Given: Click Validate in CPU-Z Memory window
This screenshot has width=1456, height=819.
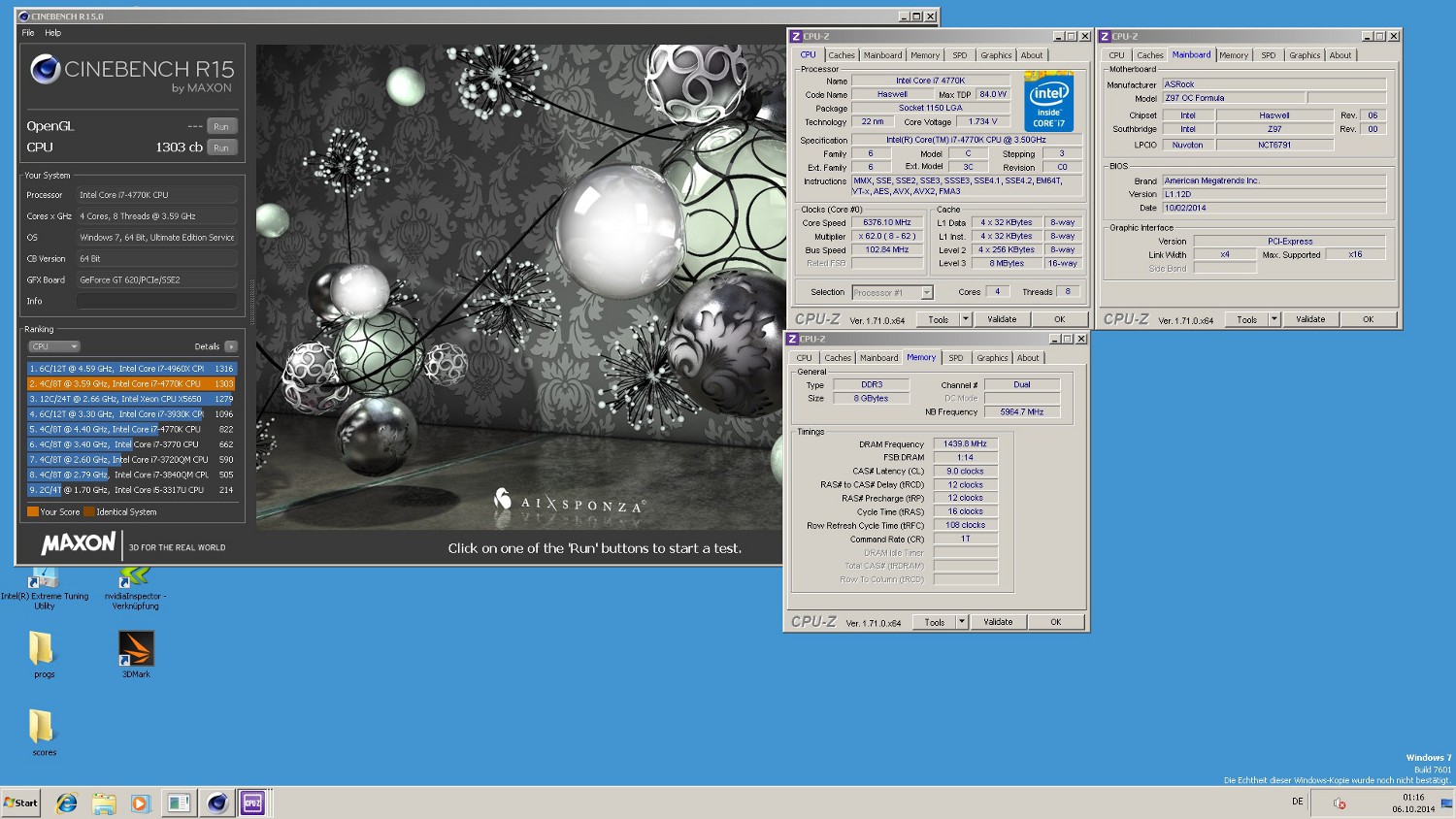Looking at the screenshot, I should point(998,622).
